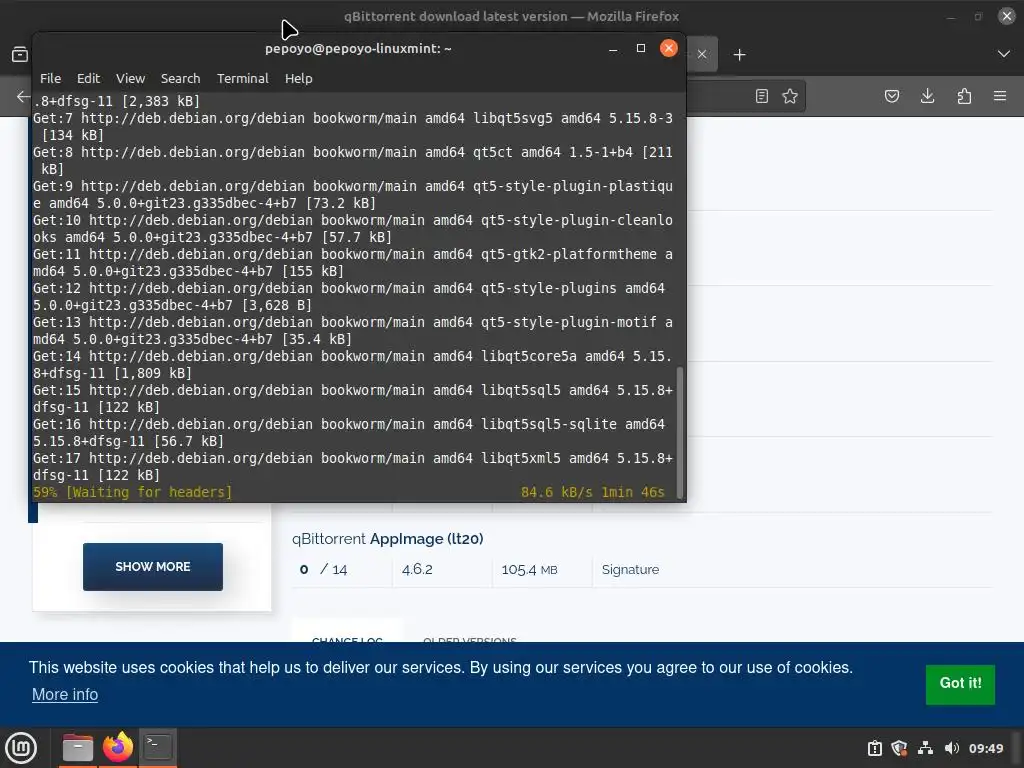
Task: Close the Firefox window
Action: [1006, 16]
